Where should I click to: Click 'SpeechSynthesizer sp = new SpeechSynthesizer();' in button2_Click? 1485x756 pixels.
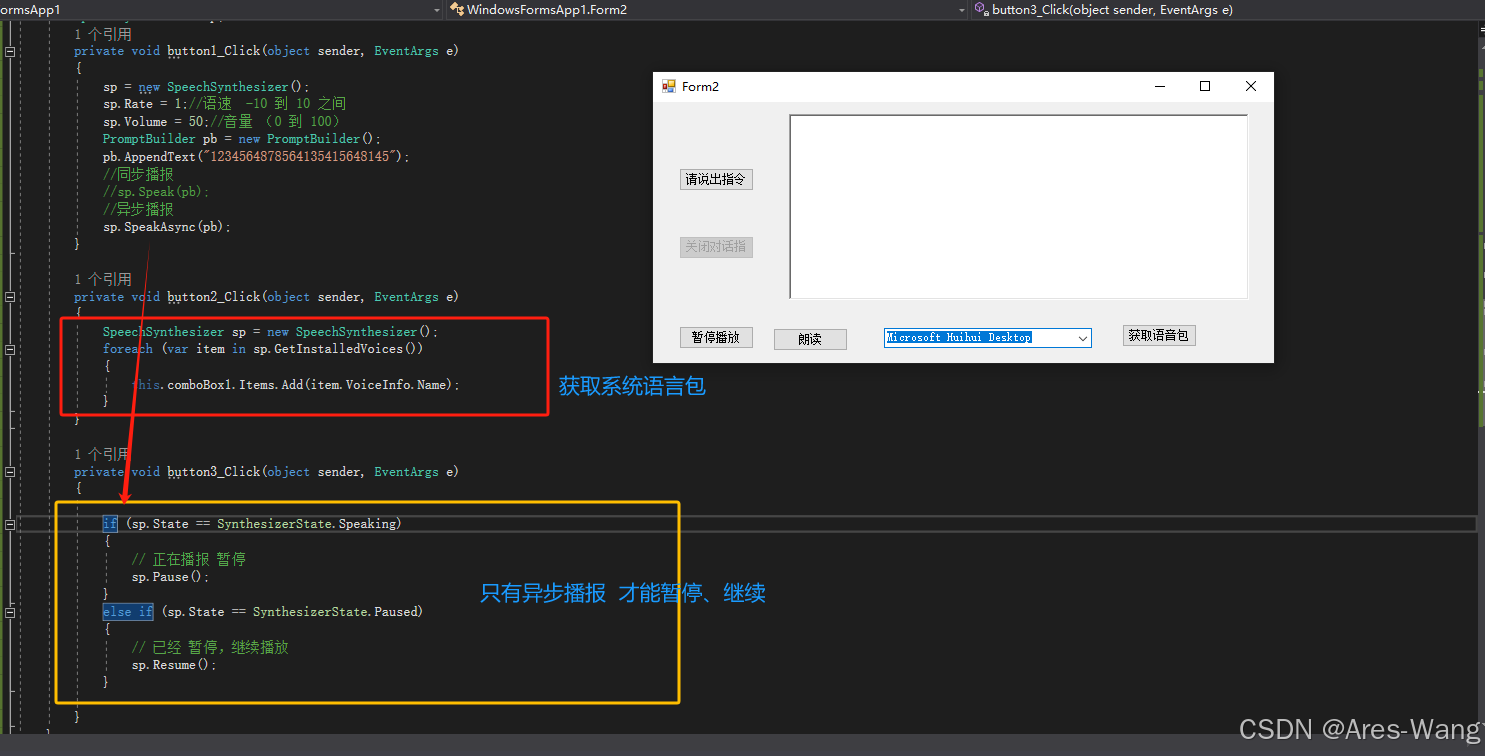pyautogui.click(x=270, y=332)
